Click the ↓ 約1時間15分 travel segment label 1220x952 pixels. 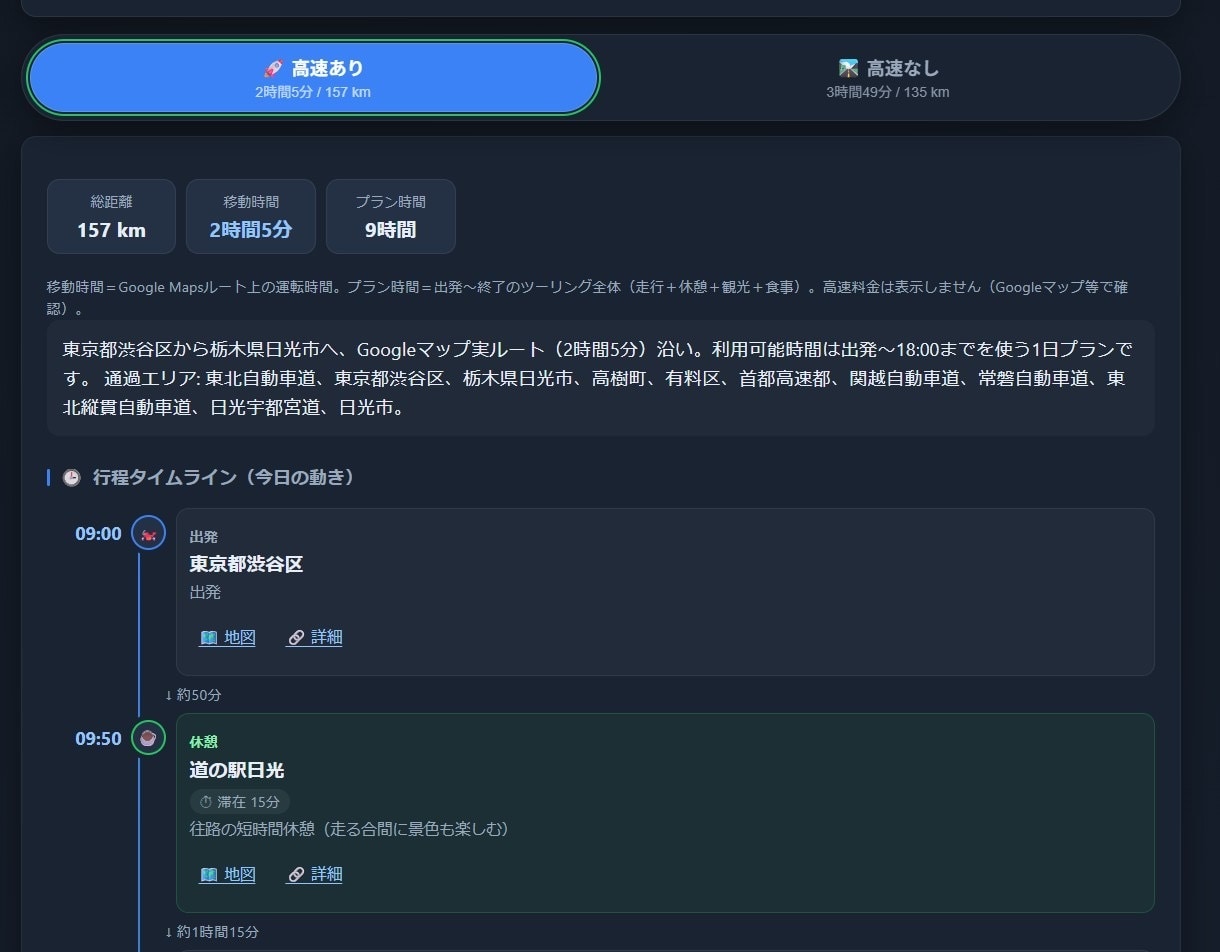pos(212,932)
